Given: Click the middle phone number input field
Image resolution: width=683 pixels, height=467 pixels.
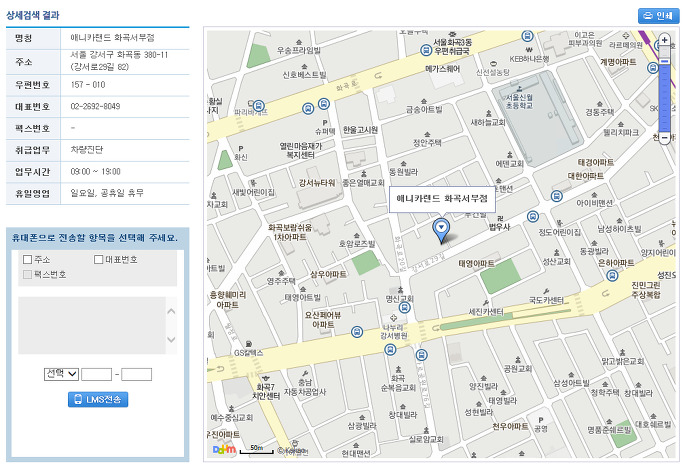Looking at the screenshot, I should point(97,374).
